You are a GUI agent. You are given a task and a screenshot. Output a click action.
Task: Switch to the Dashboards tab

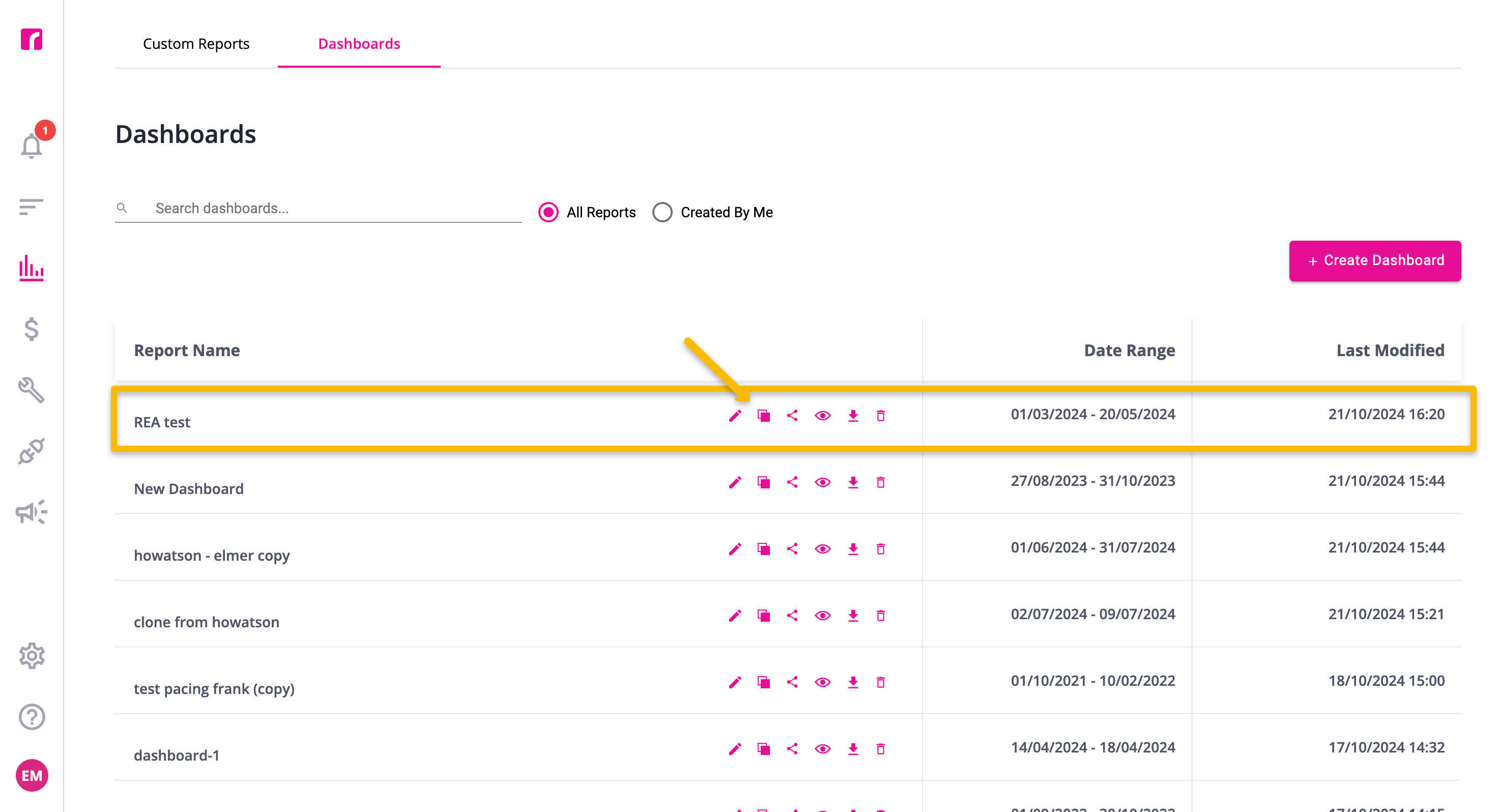tap(359, 44)
